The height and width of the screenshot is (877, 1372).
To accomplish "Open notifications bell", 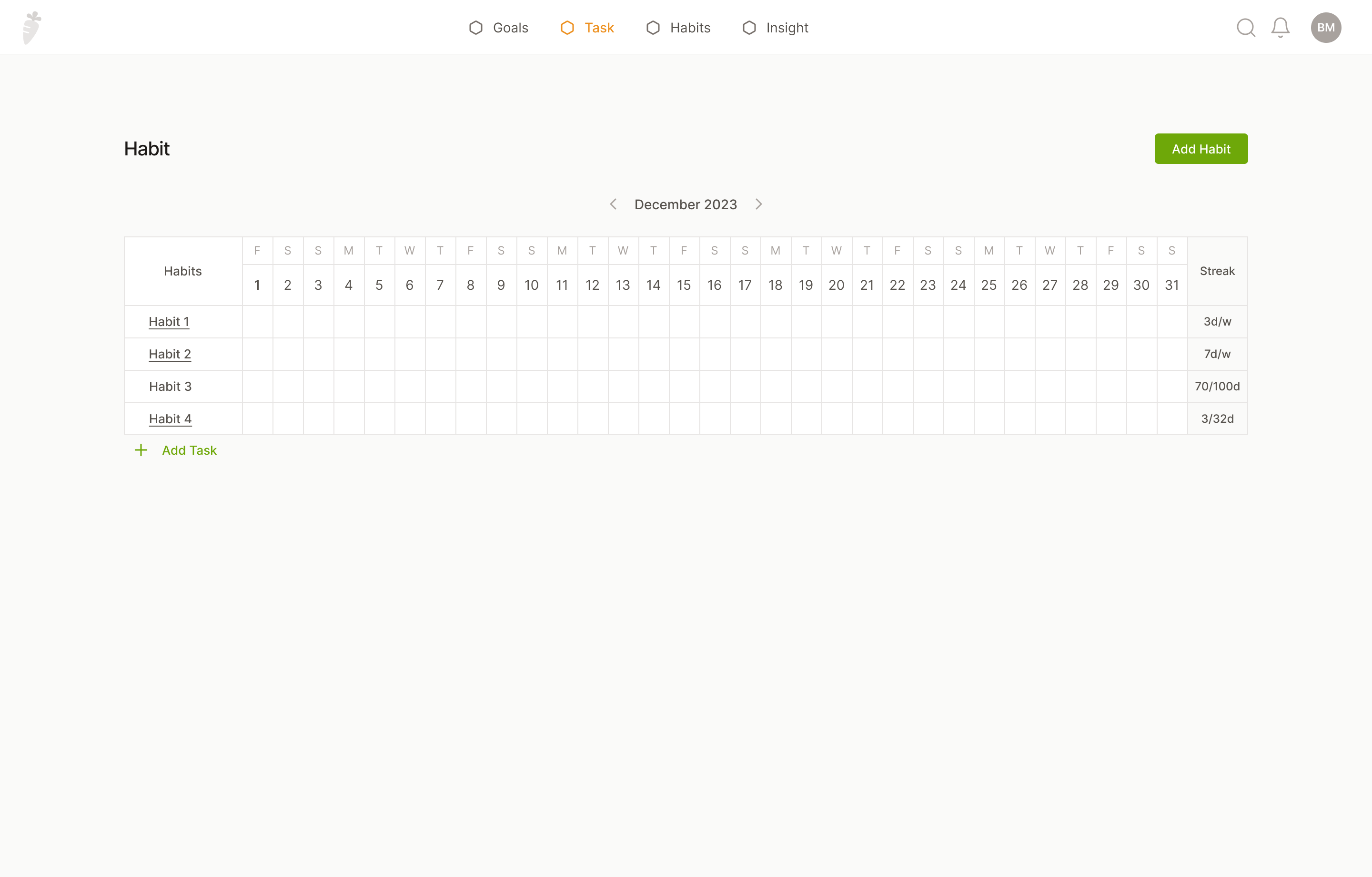I will pyautogui.click(x=1280, y=27).
